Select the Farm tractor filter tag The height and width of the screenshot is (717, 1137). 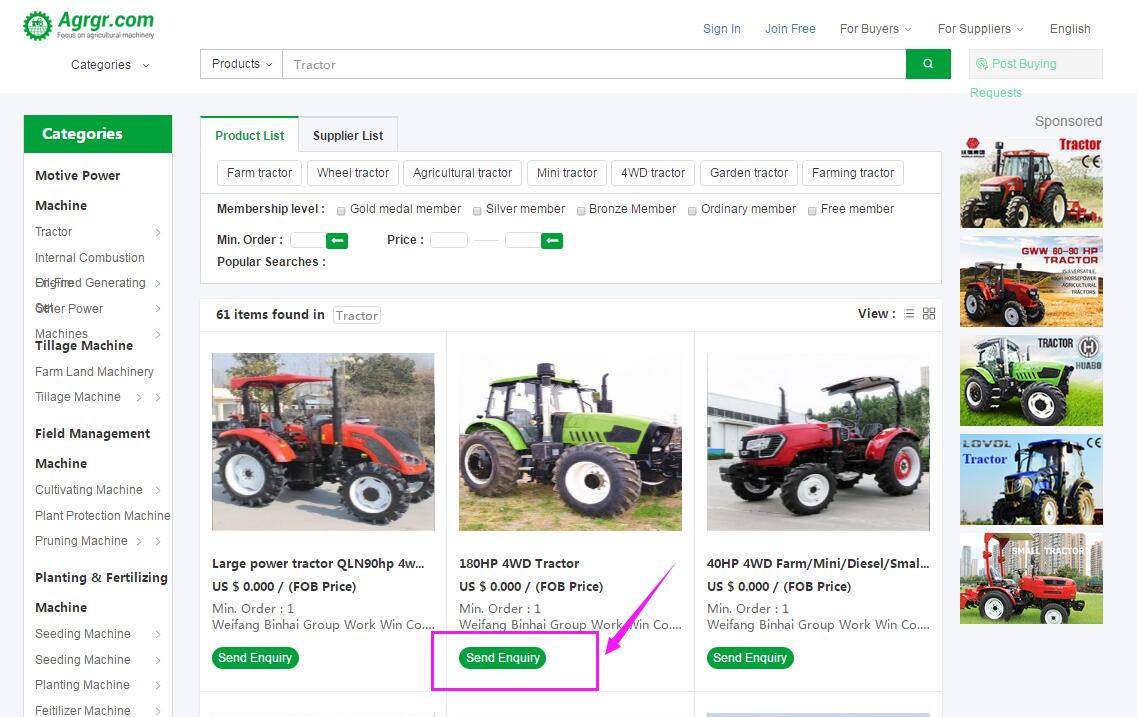[x=260, y=173]
